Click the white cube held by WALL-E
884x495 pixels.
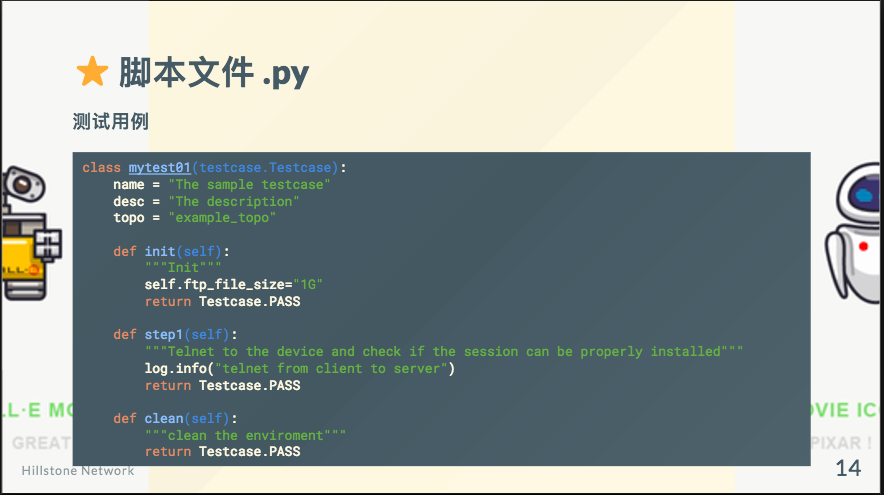[x=48, y=245]
